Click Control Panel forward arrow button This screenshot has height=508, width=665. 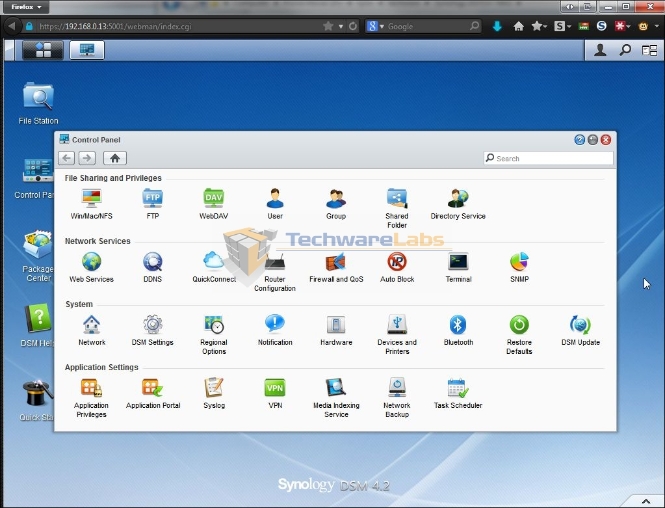pyautogui.click(x=87, y=158)
